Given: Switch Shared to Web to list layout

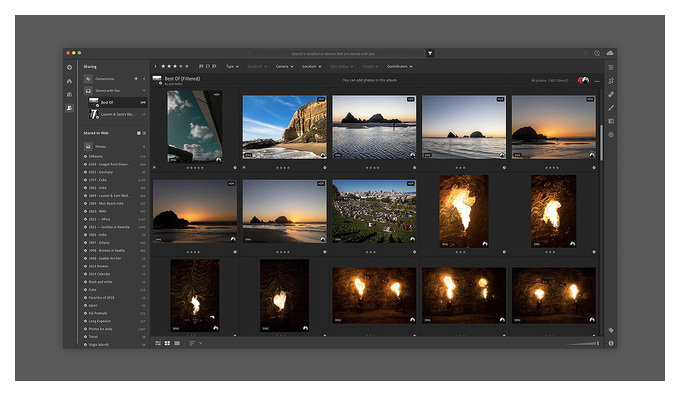Looking at the screenshot, I should click(x=144, y=133).
